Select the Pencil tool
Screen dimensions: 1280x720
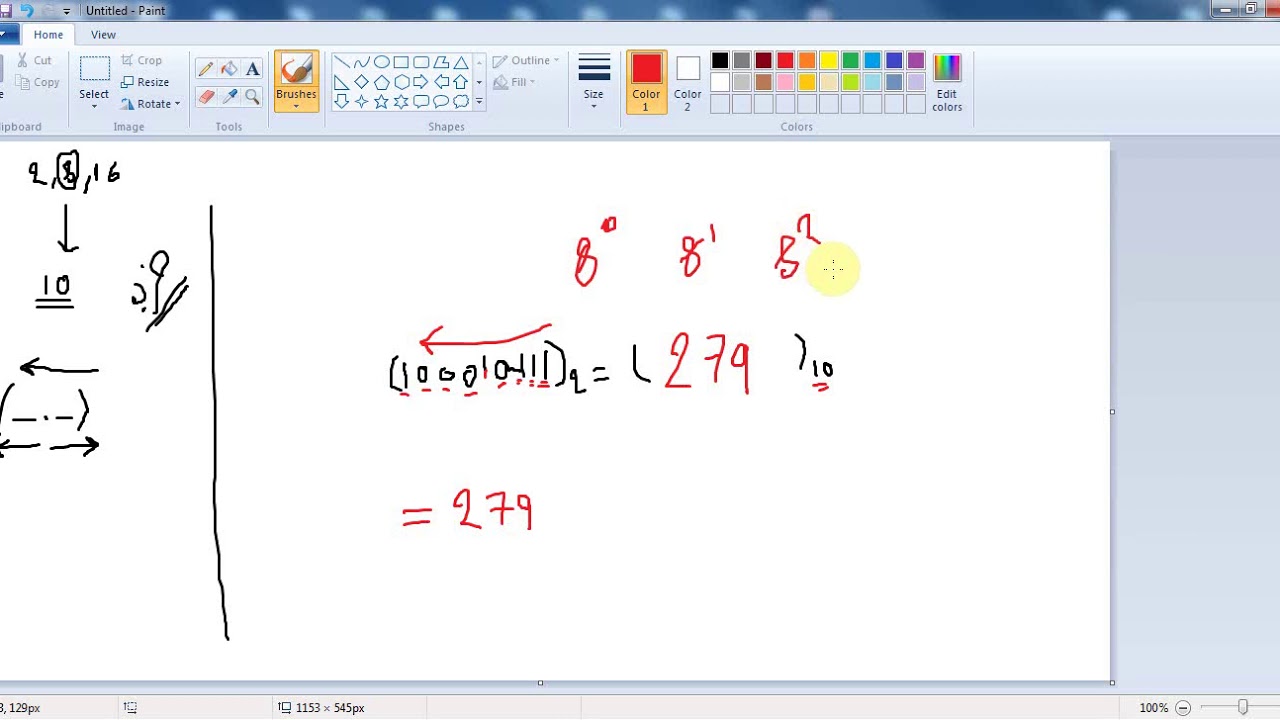click(206, 69)
